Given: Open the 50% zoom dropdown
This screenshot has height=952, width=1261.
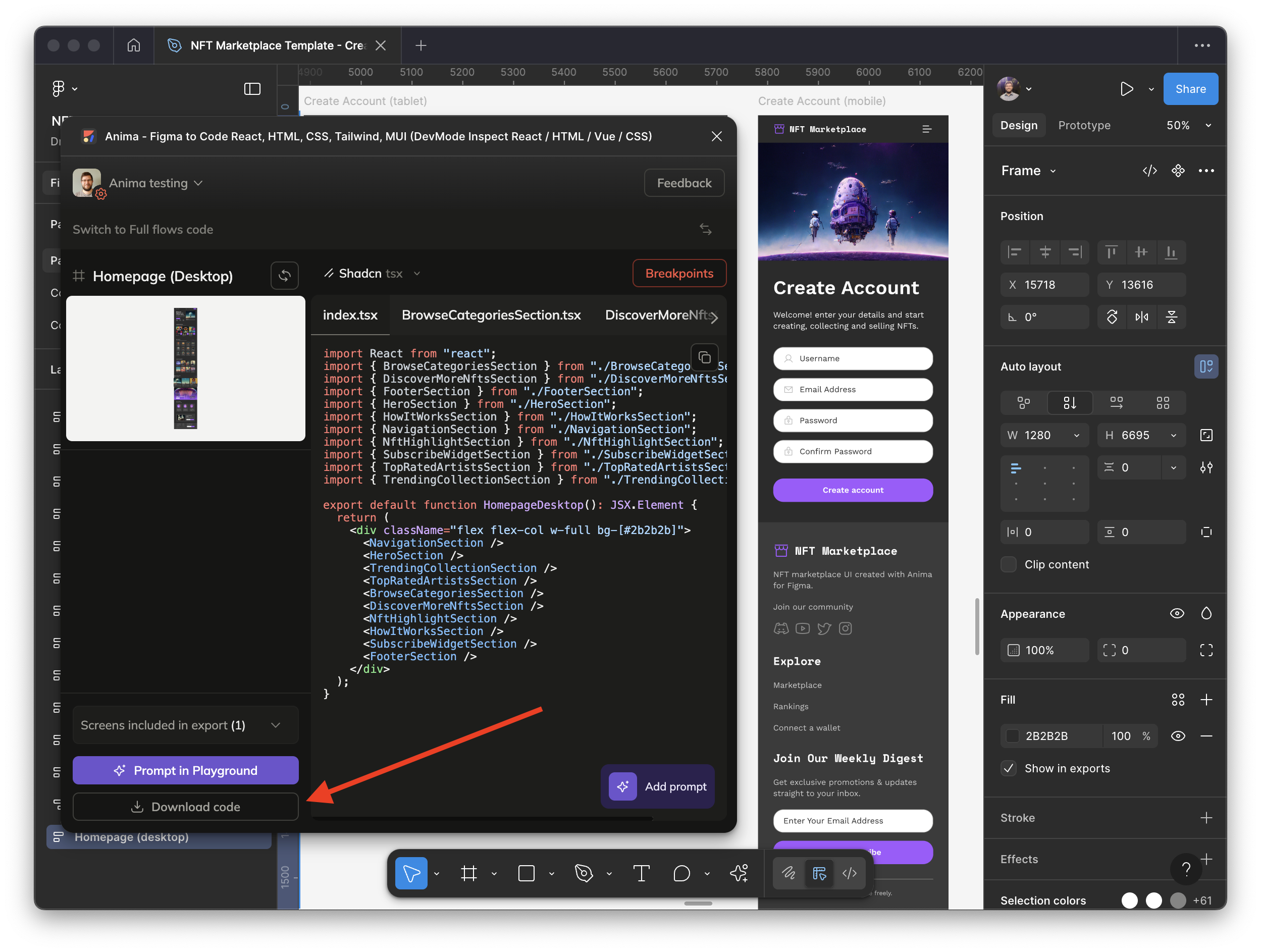Looking at the screenshot, I should pos(1189,125).
